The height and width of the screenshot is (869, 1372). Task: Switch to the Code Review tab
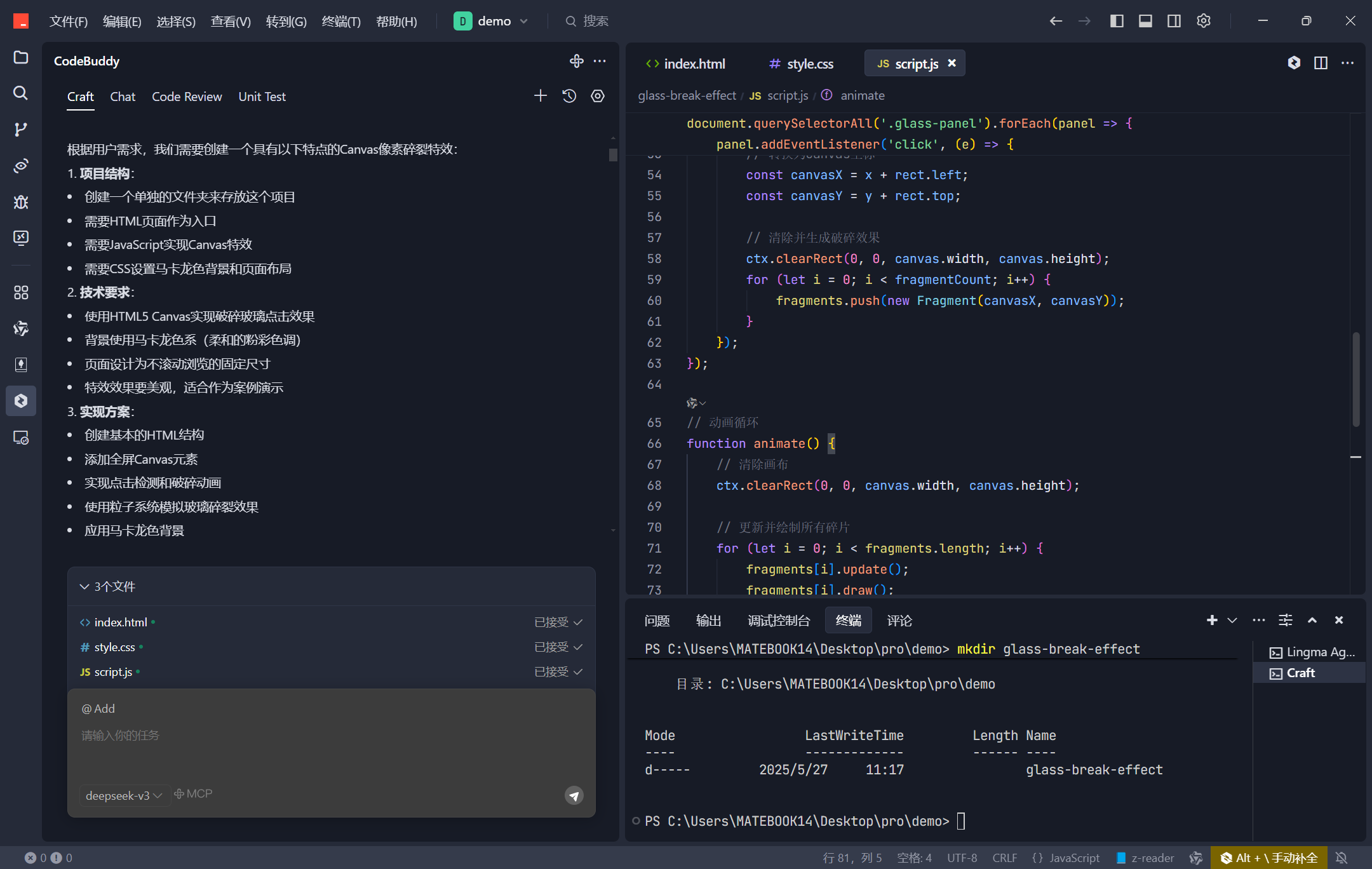click(187, 97)
